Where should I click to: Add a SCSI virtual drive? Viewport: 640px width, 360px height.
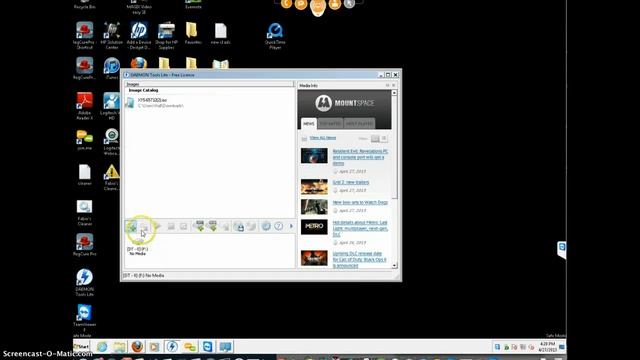213,226
